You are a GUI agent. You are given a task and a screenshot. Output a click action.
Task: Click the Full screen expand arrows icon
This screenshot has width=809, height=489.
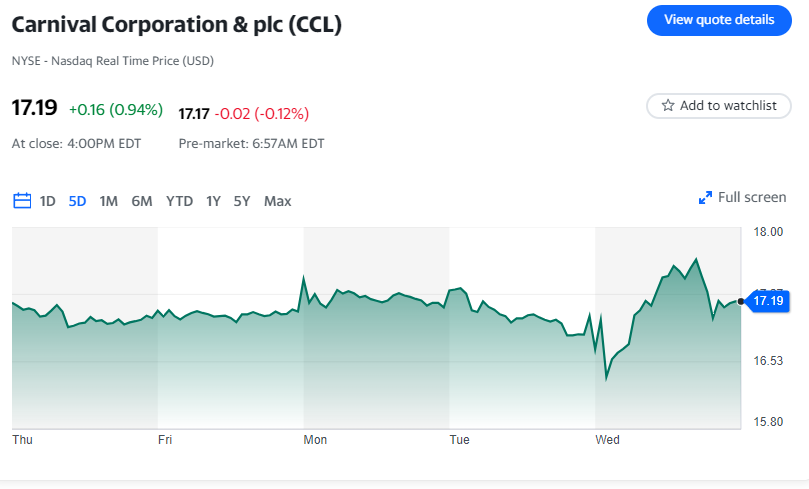705,198
